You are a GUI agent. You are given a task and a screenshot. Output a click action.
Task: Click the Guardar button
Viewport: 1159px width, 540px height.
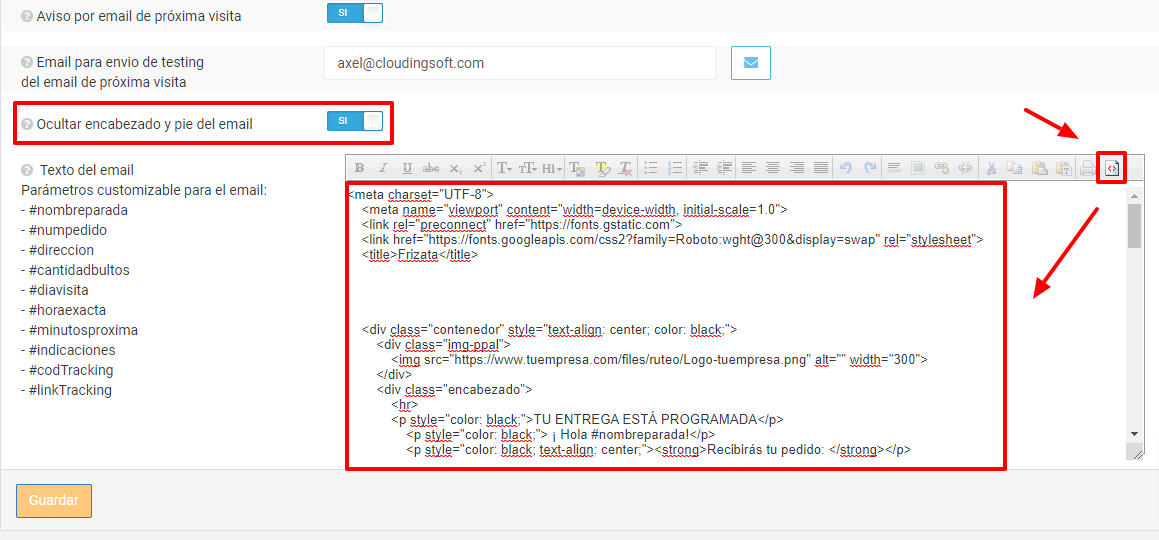pos(54,501)
